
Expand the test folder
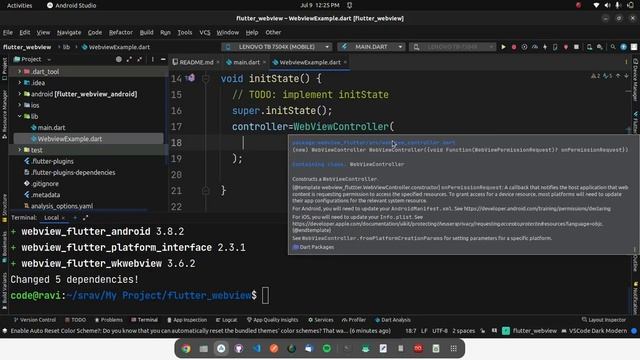coord(19,150)
